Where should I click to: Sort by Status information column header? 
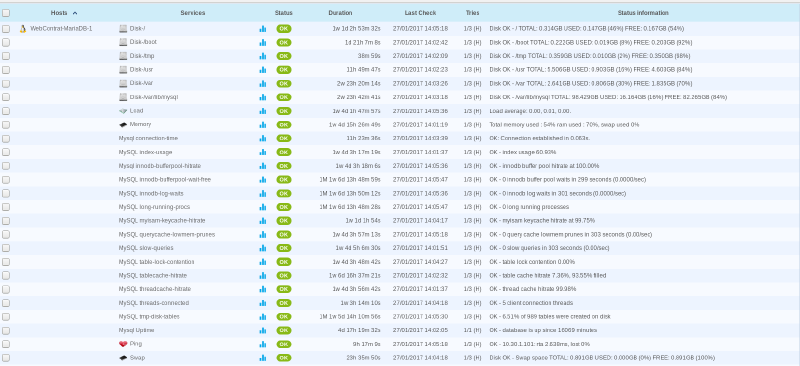click(x=643, y=13)
